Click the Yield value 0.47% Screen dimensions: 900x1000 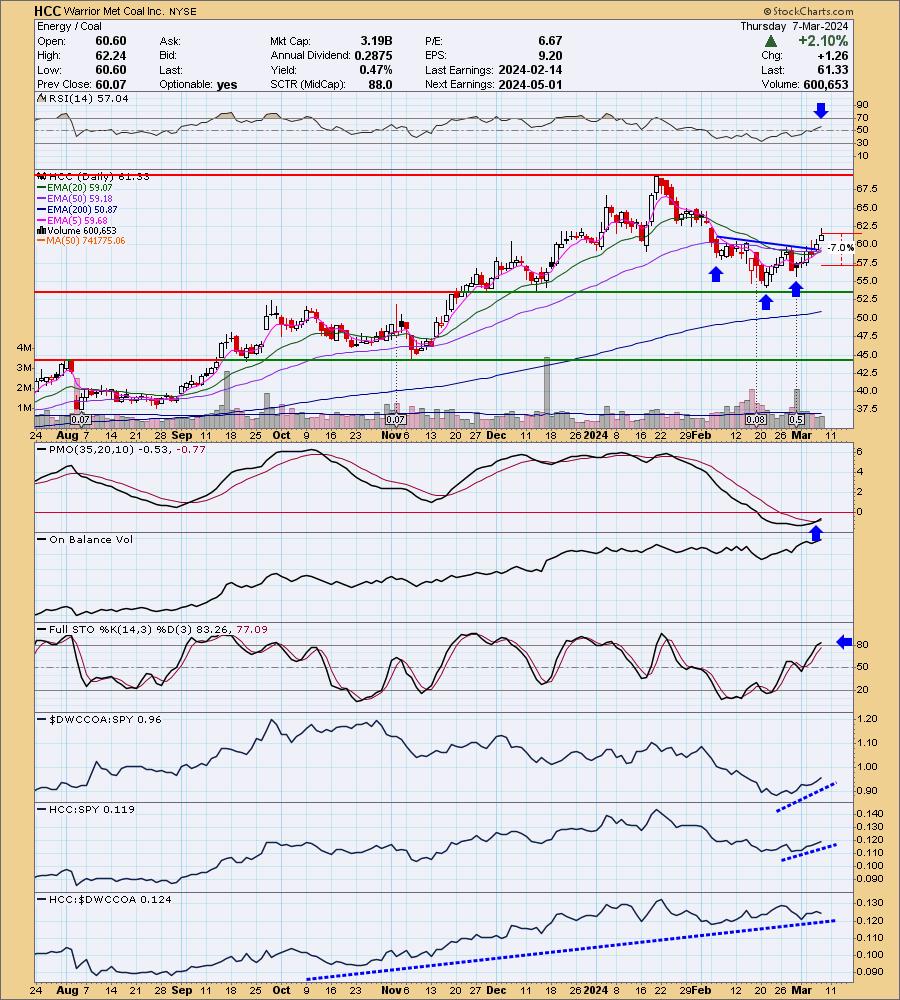(x=376, y=70)
